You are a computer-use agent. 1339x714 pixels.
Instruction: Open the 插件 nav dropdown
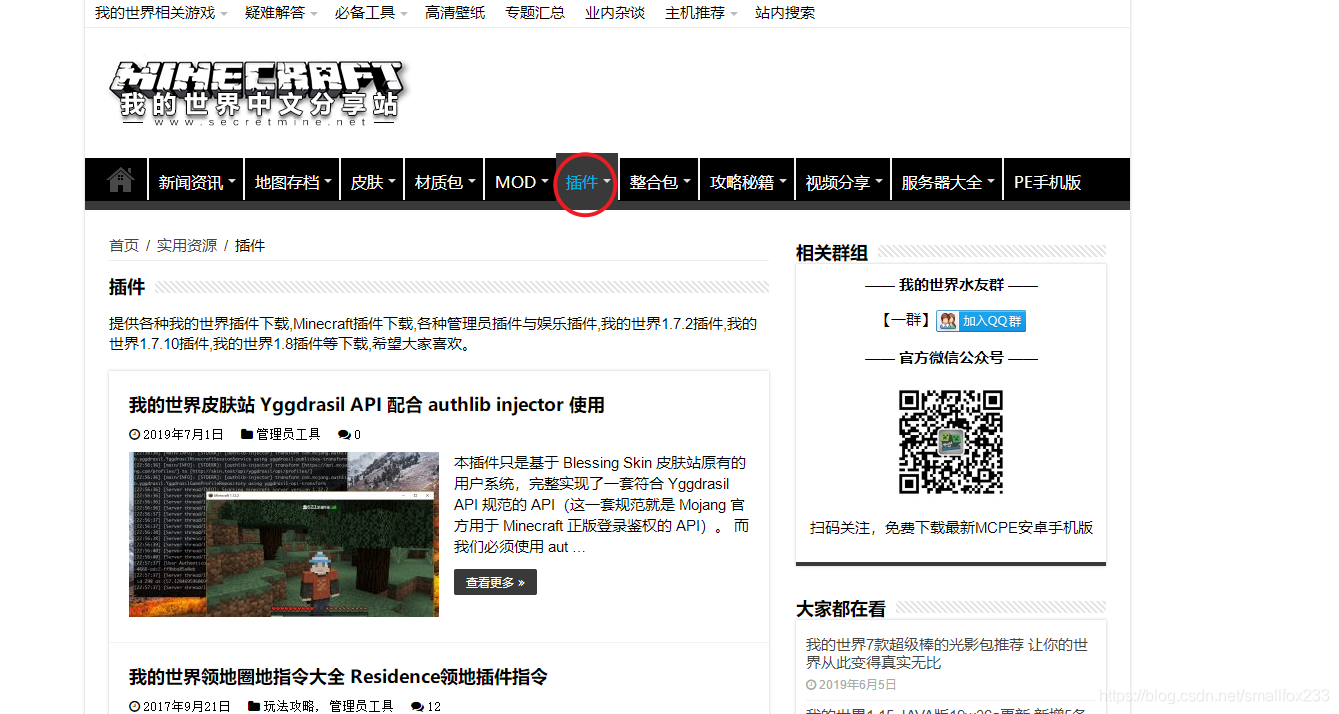(588, 182)
